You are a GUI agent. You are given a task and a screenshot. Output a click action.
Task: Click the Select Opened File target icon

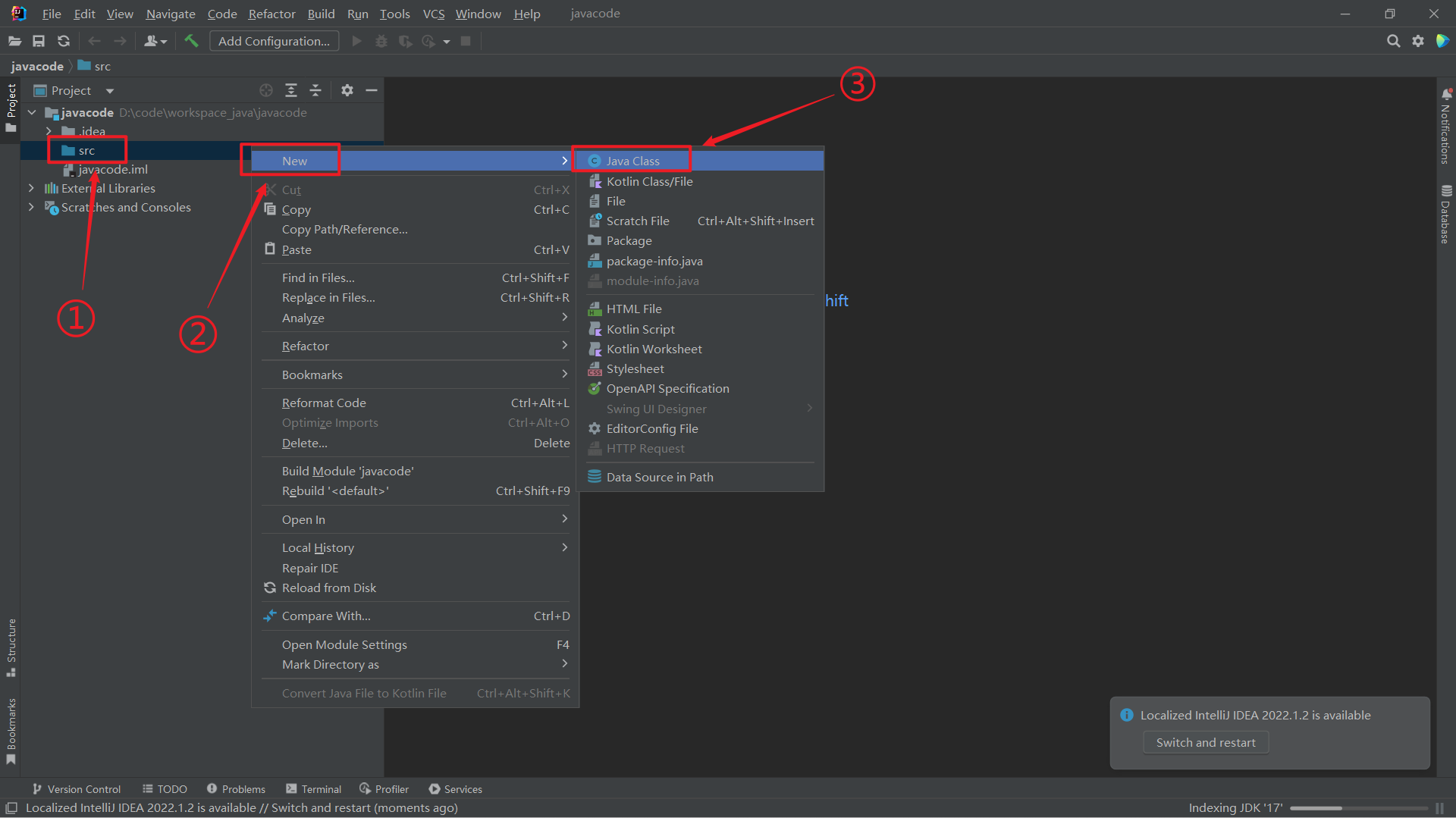tap(266, 90)
